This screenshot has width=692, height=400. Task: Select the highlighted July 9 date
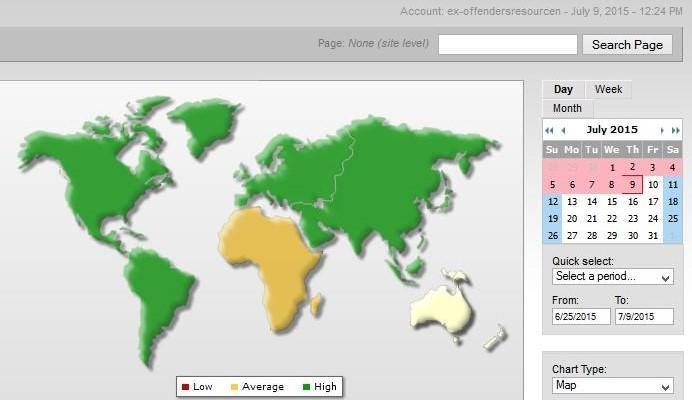coord(632,185)
